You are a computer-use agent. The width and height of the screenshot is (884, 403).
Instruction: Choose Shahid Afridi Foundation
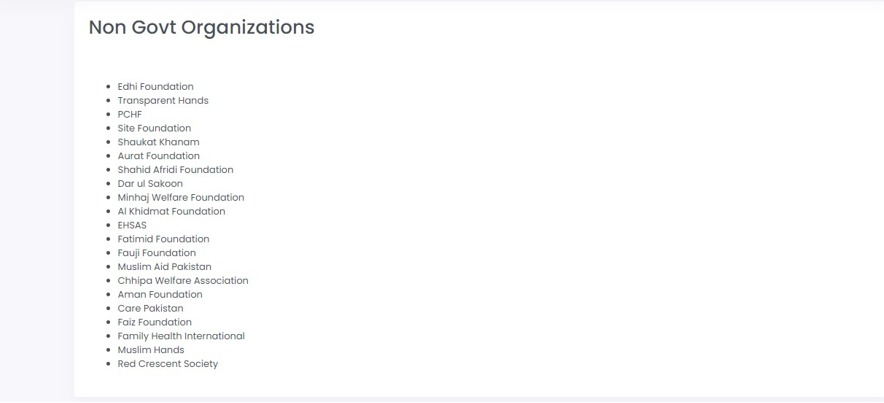pyautogui.click(x=175, y=170)
